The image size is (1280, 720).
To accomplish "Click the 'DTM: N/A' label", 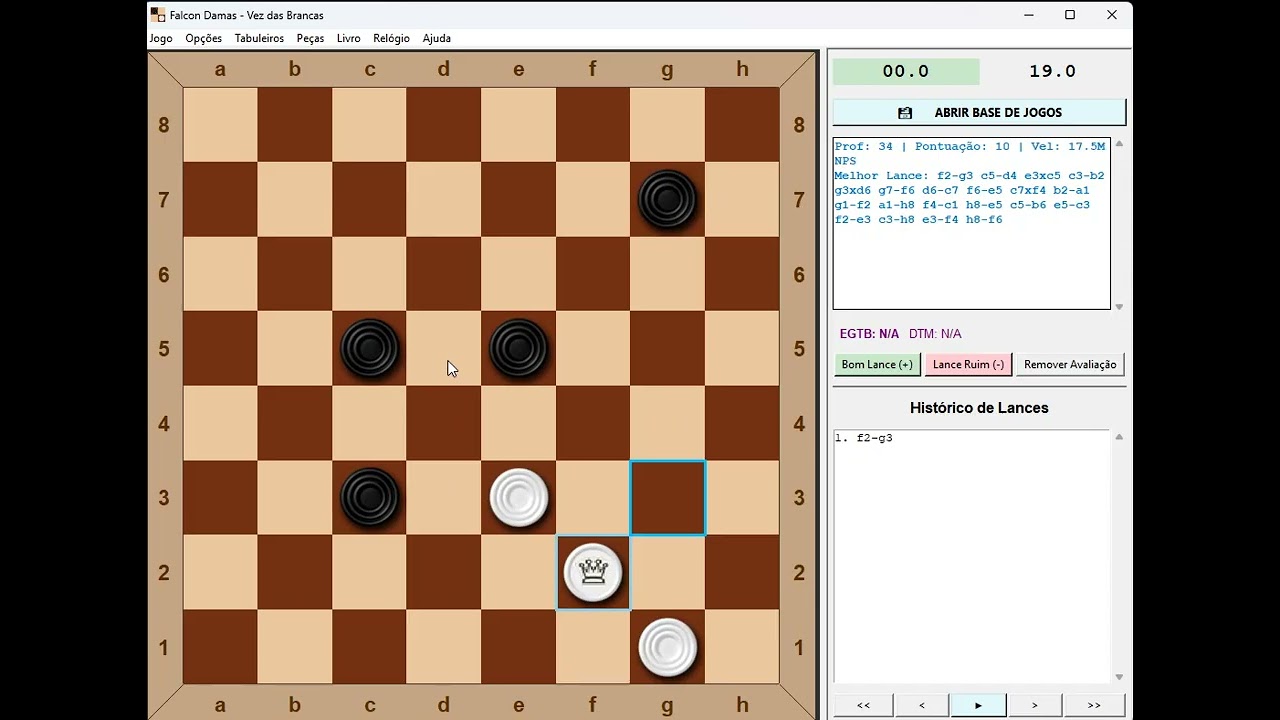I will pos(935,334).
